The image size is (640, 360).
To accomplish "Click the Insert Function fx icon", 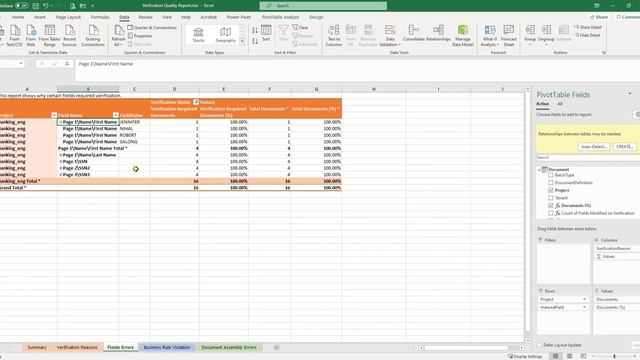I will [x=67, y=64].
